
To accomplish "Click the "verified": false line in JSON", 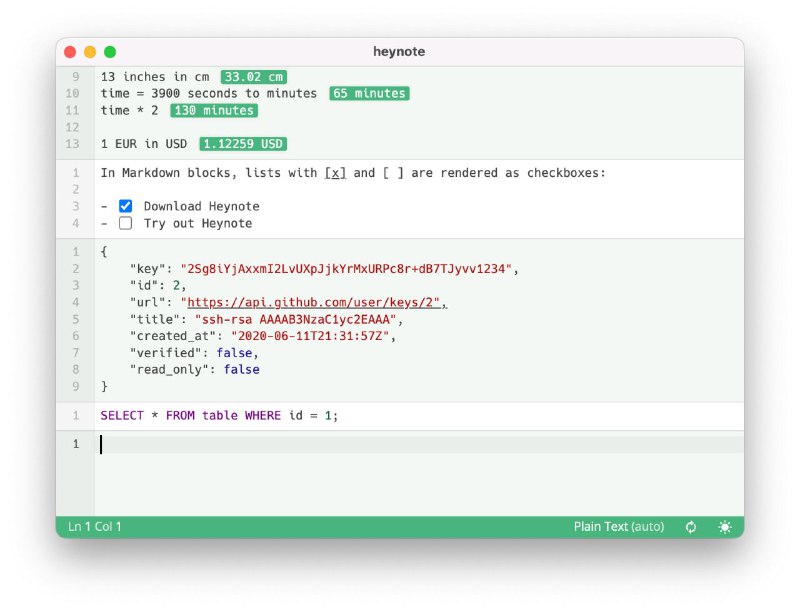I will click(x=195, y=353).
